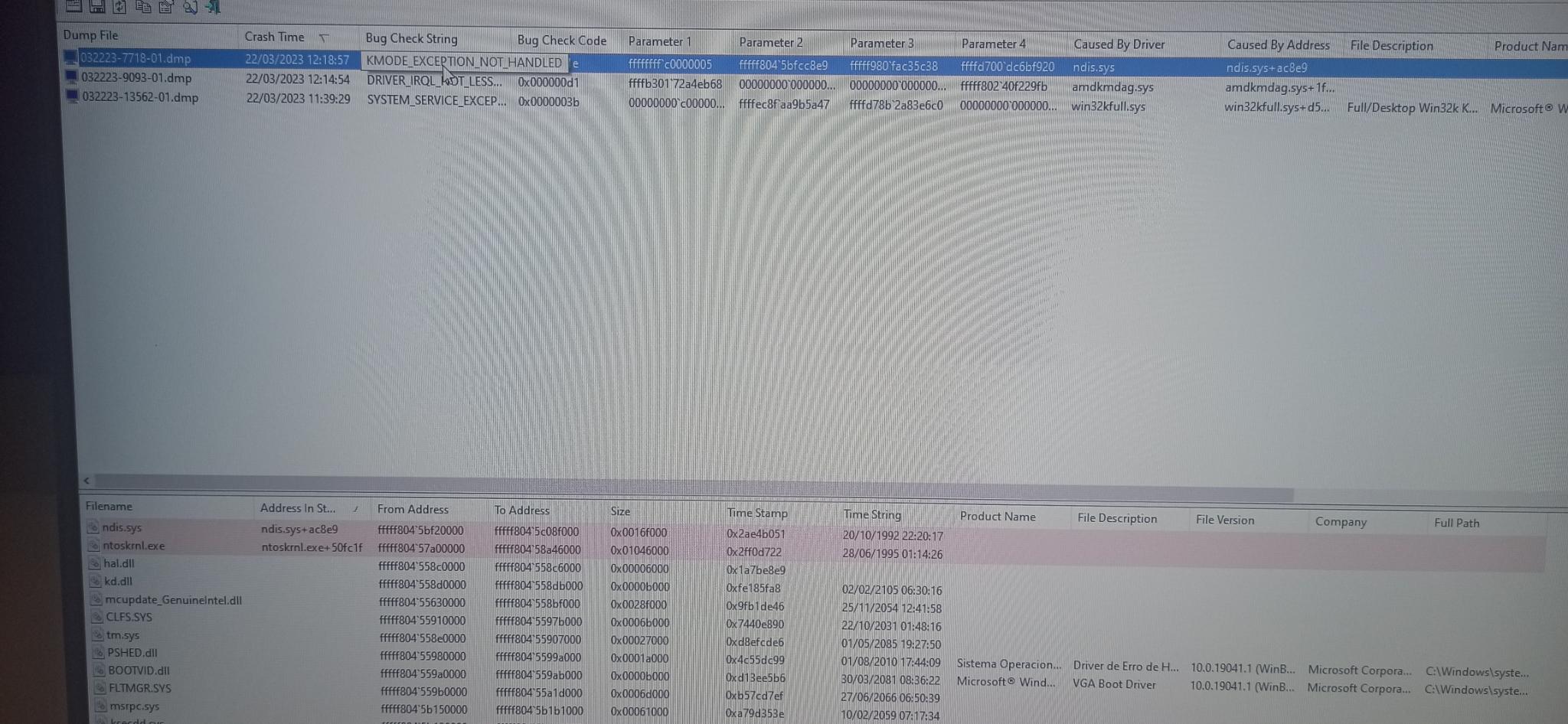Click the Refresh toolbar icon

point(120,6)
